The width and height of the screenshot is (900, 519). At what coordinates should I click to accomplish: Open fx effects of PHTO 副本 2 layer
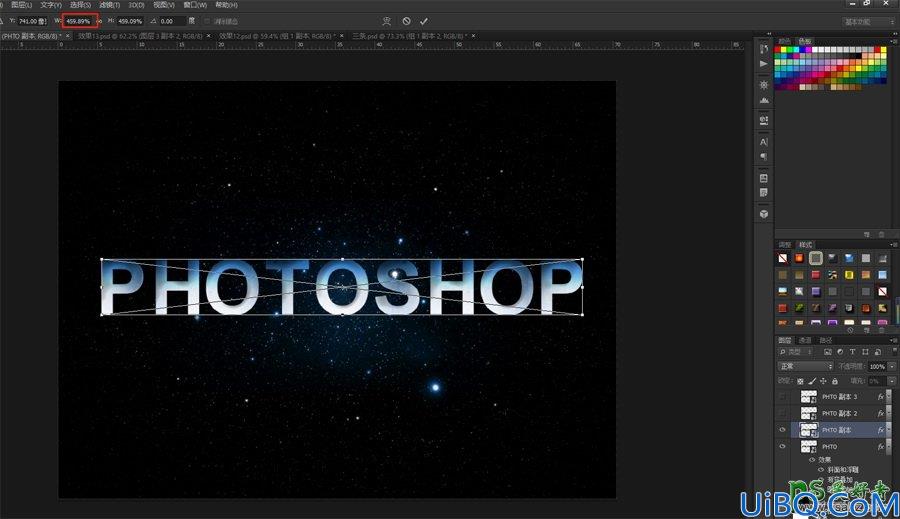point(880,413)
